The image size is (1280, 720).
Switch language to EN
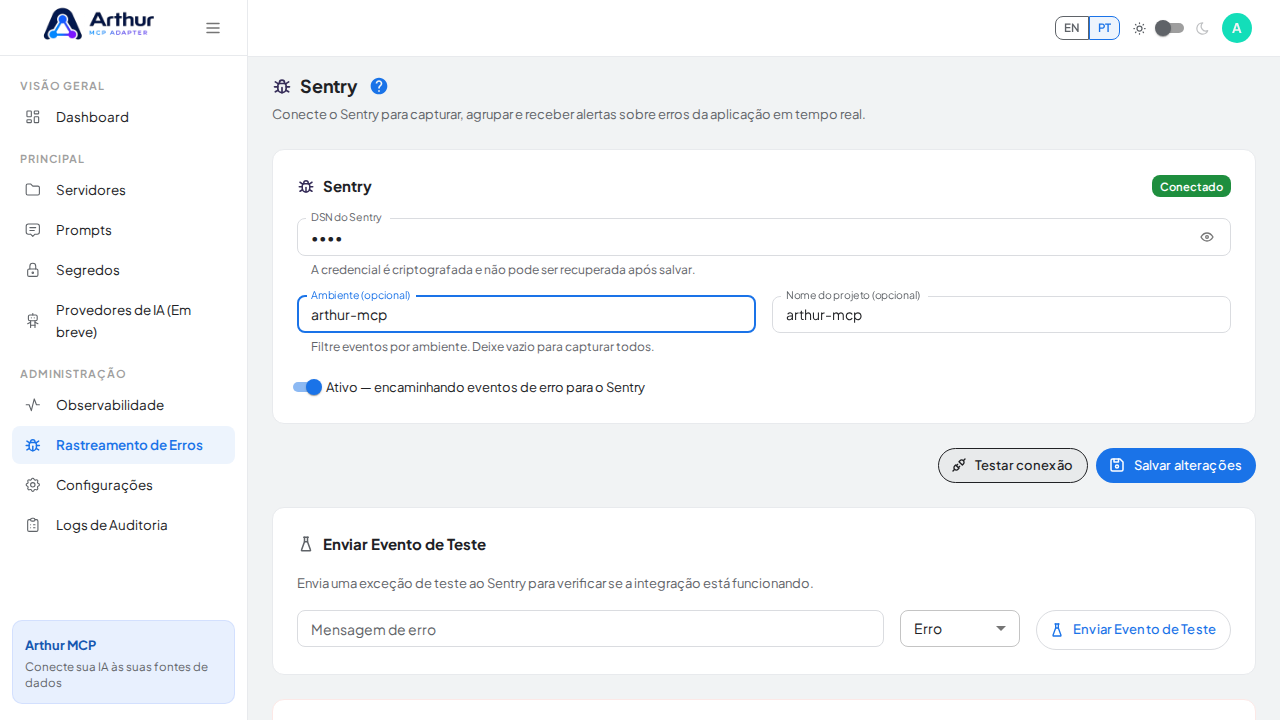(x=1072, y=28)
